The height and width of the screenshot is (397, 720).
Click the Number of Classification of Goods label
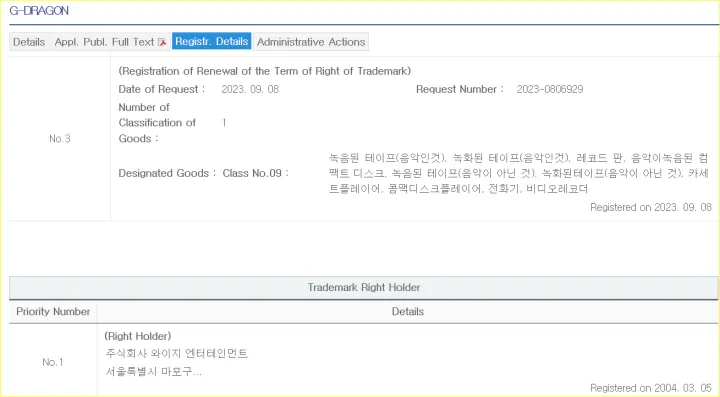pos(157,123)
